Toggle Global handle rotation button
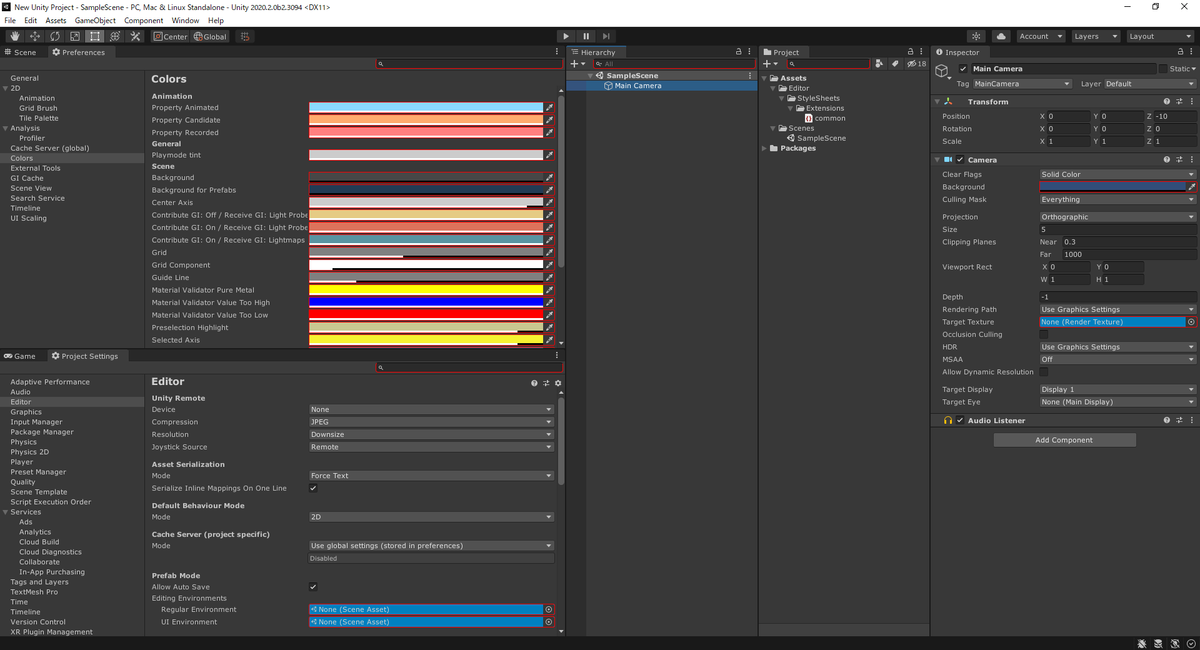The image size is (1200, 650). tap(210, 36)
